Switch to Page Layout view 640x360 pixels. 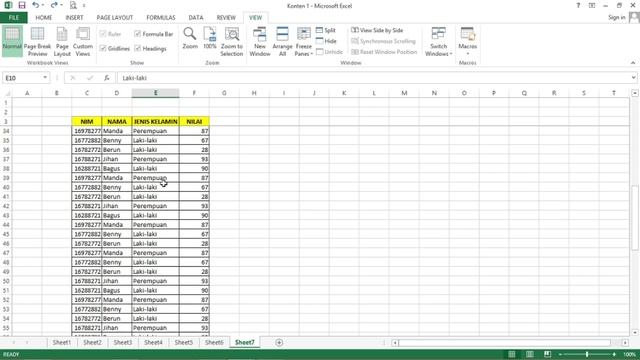(62, 41)
